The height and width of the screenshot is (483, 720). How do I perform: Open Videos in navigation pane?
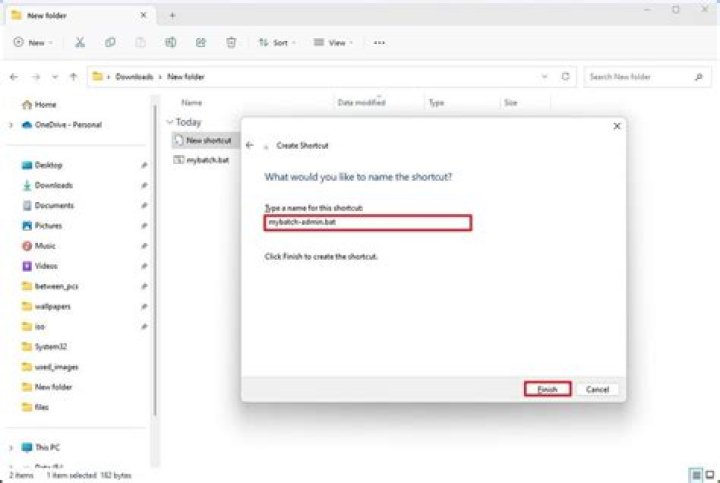coord(40,266)
